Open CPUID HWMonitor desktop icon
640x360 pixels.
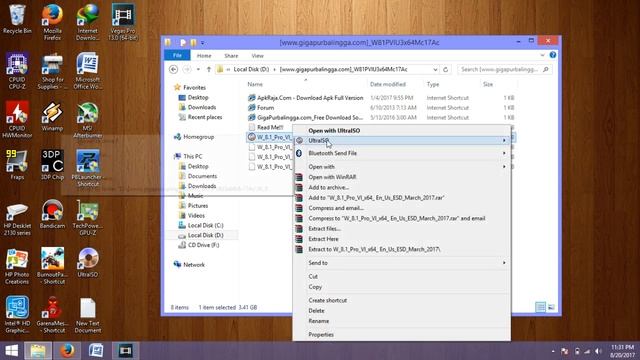pyautogui.click(x=17, y=120)
